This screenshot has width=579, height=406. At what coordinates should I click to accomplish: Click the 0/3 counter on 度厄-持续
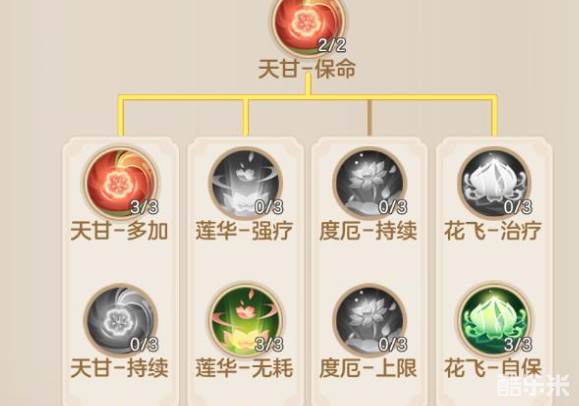tap(393, 207)
